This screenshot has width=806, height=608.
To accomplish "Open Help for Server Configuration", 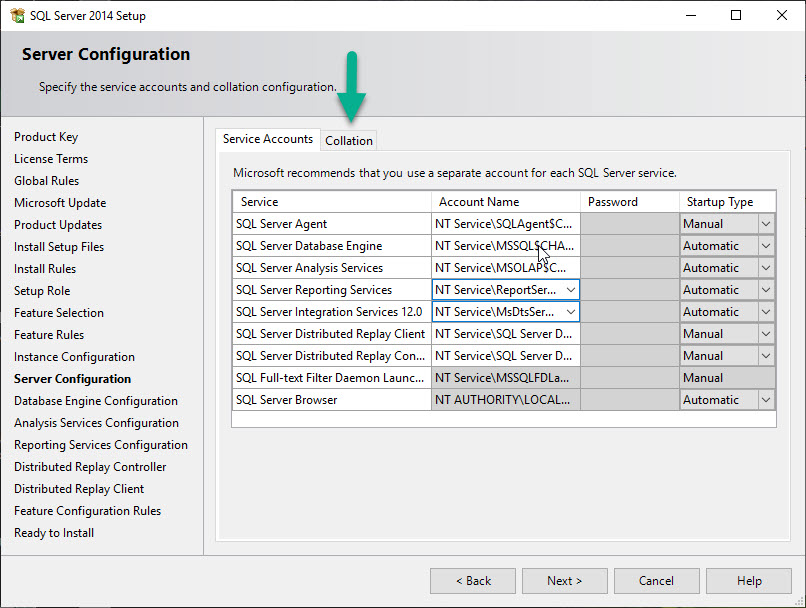I will pyautogui.click(x=748, y=581).
